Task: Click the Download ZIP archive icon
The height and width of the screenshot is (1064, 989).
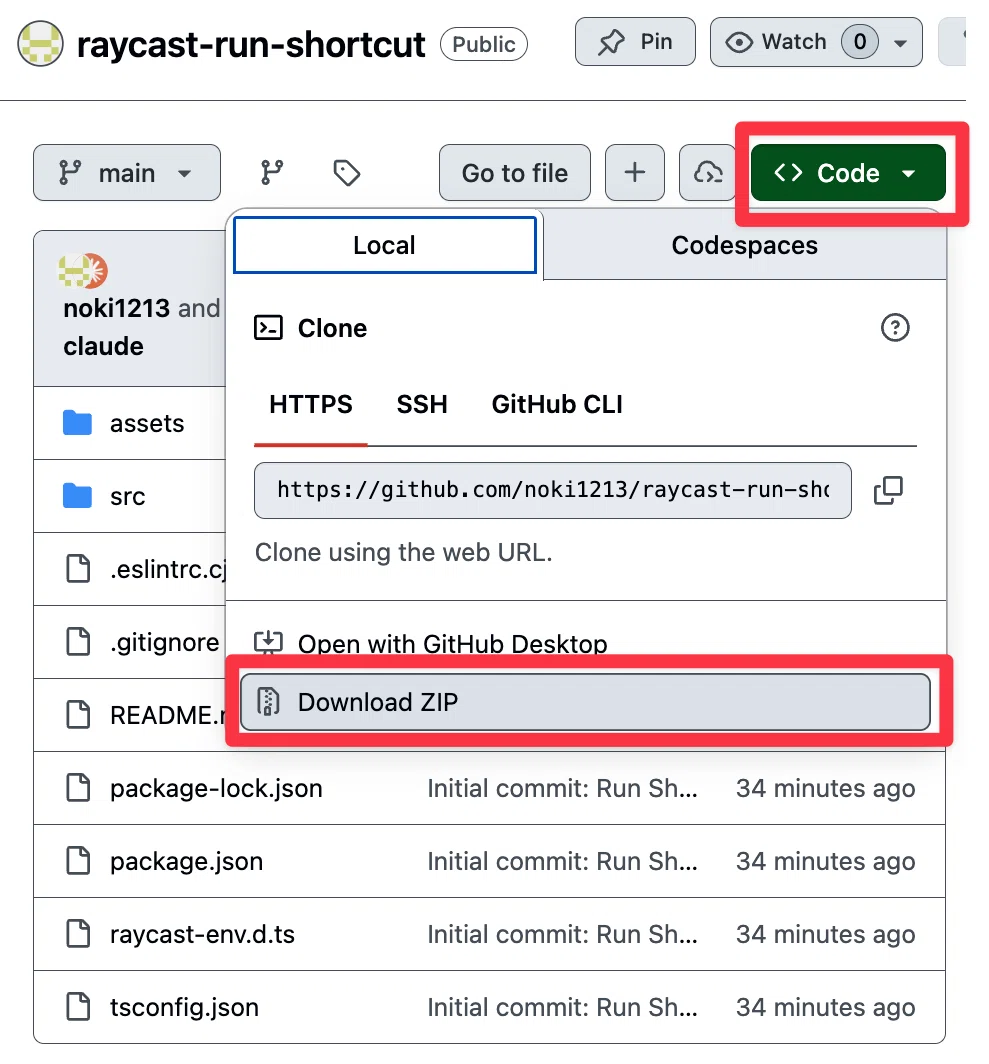Action: [268, 702]
